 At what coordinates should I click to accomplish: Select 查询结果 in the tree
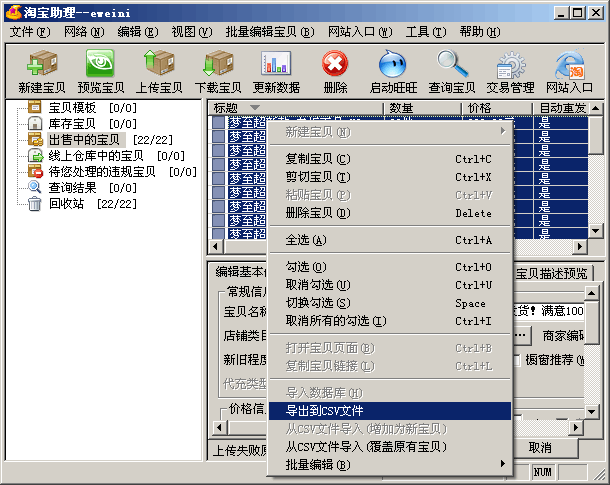pyautogui.click(x=72, y=188)
